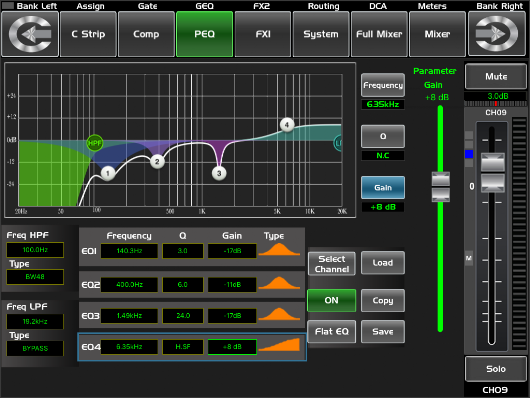
Task: Select EQ band node 1 on graph
Action: pos(108,173)
